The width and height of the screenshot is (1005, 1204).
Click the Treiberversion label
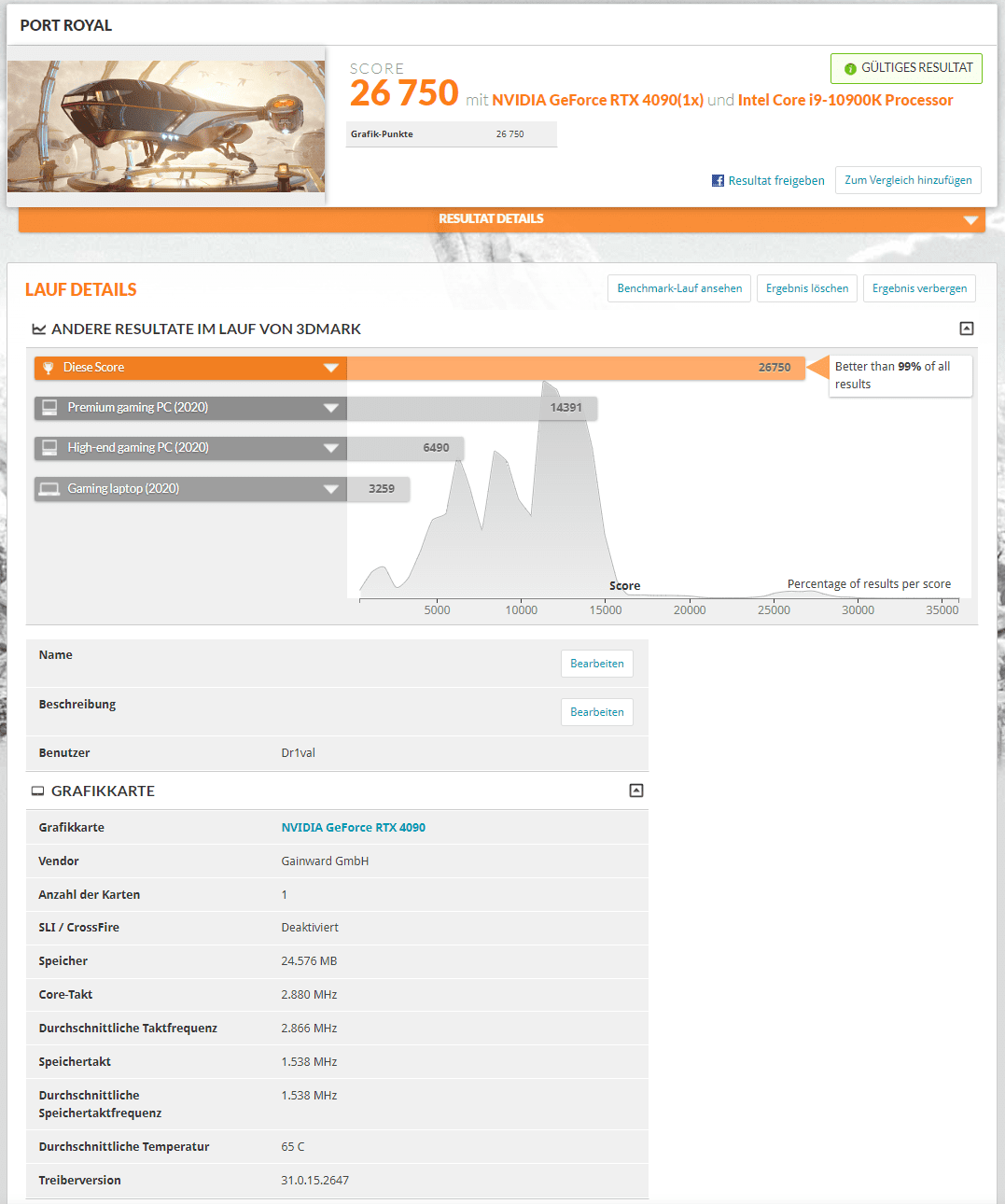tap(79, 1181)
